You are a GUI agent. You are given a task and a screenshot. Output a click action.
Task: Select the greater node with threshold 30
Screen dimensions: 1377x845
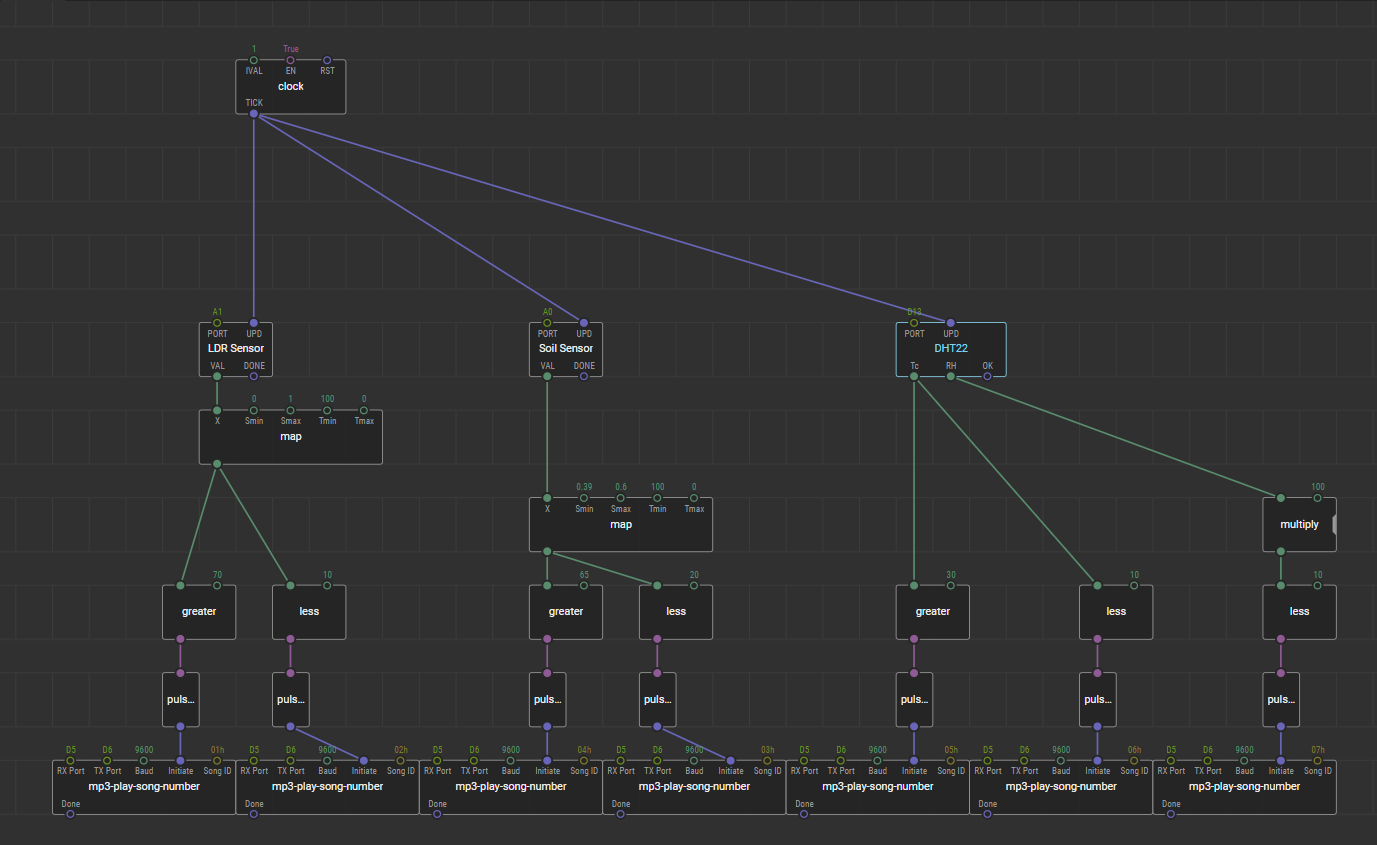933,612
